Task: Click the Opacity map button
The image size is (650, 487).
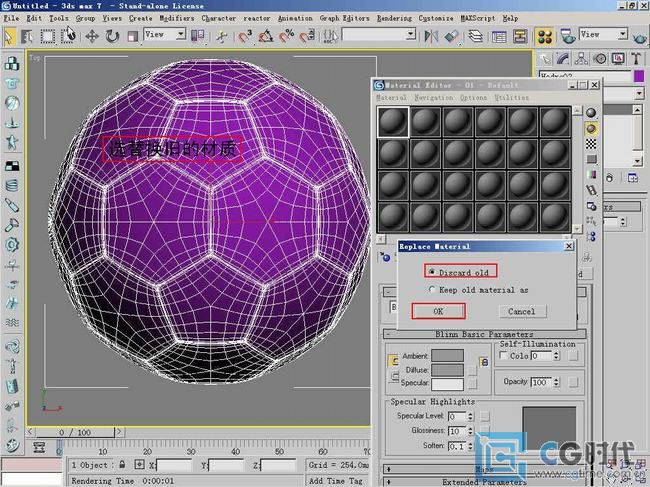Action: (573, 382)
